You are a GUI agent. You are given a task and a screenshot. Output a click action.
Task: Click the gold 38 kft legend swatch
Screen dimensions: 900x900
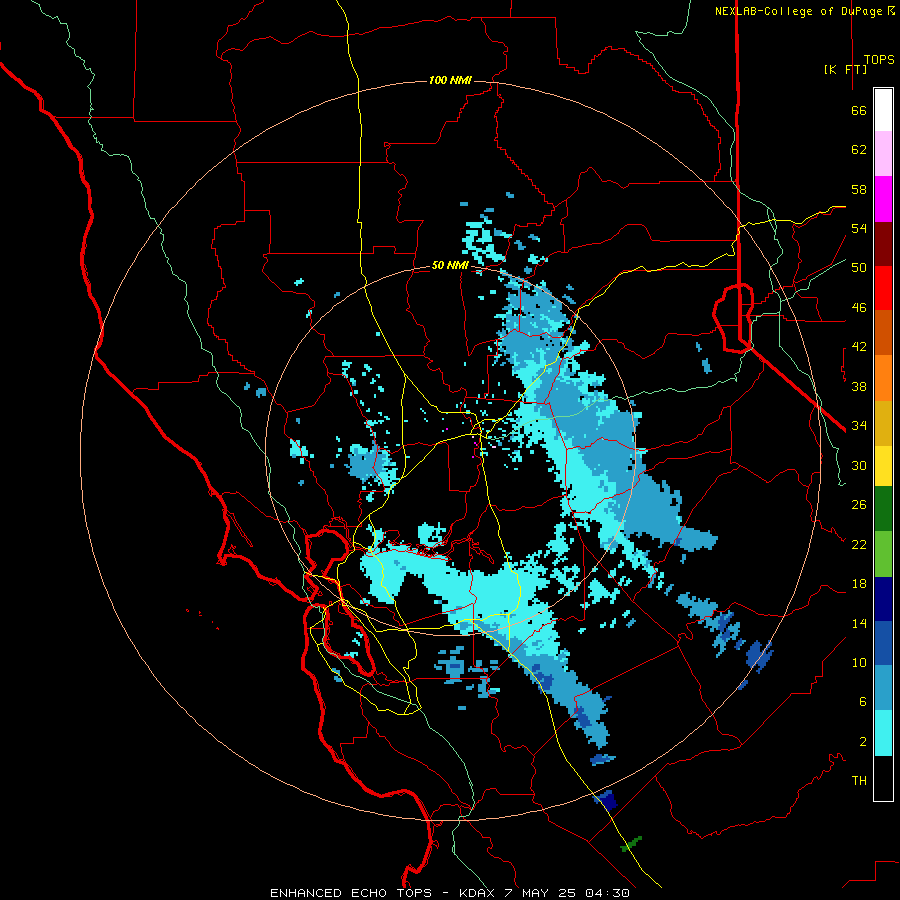883,423
